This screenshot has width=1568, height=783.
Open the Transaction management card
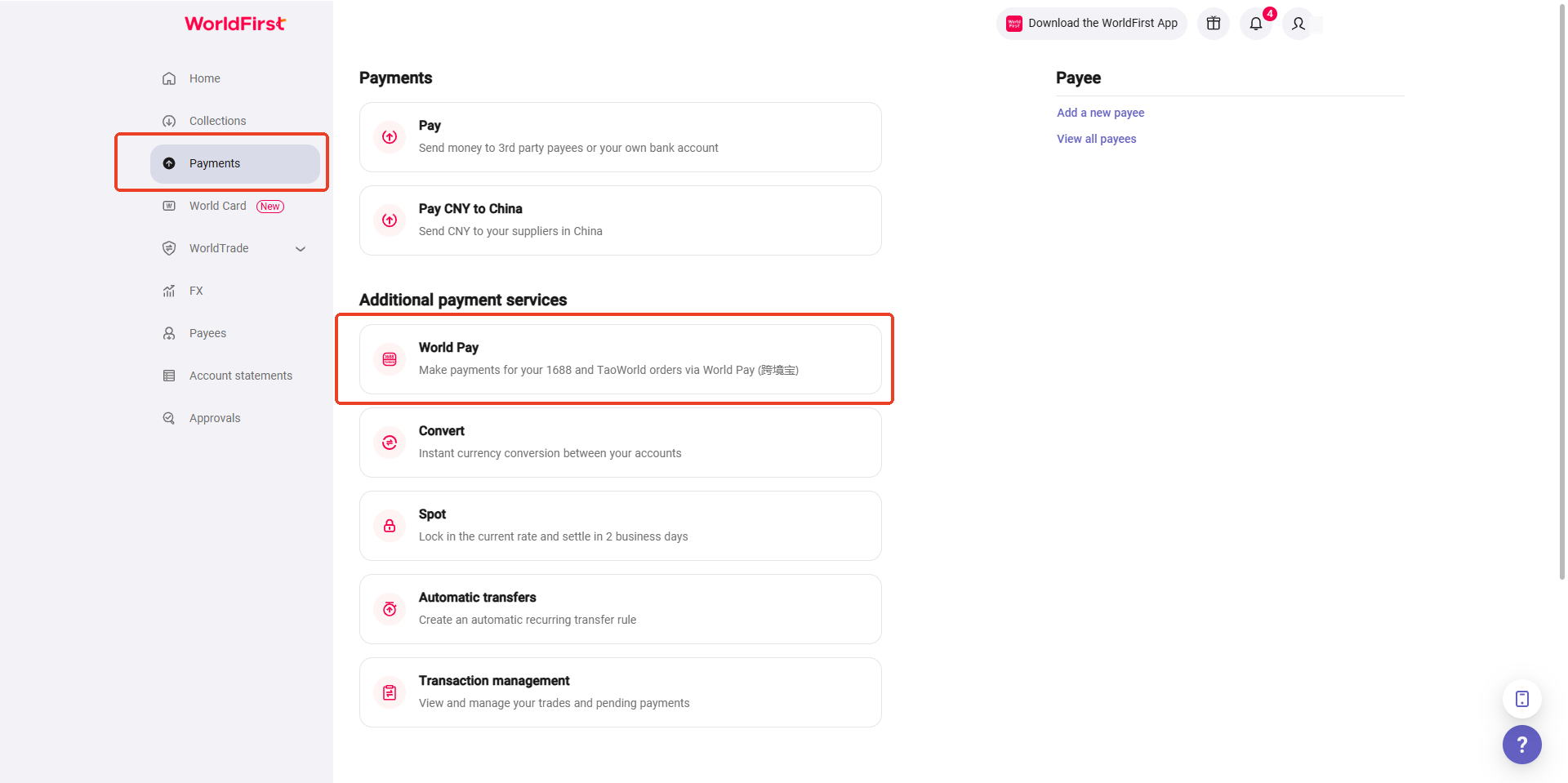(x=620, y=692)
